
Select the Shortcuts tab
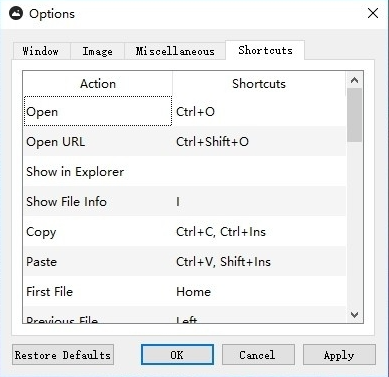[x=265, y=50]
